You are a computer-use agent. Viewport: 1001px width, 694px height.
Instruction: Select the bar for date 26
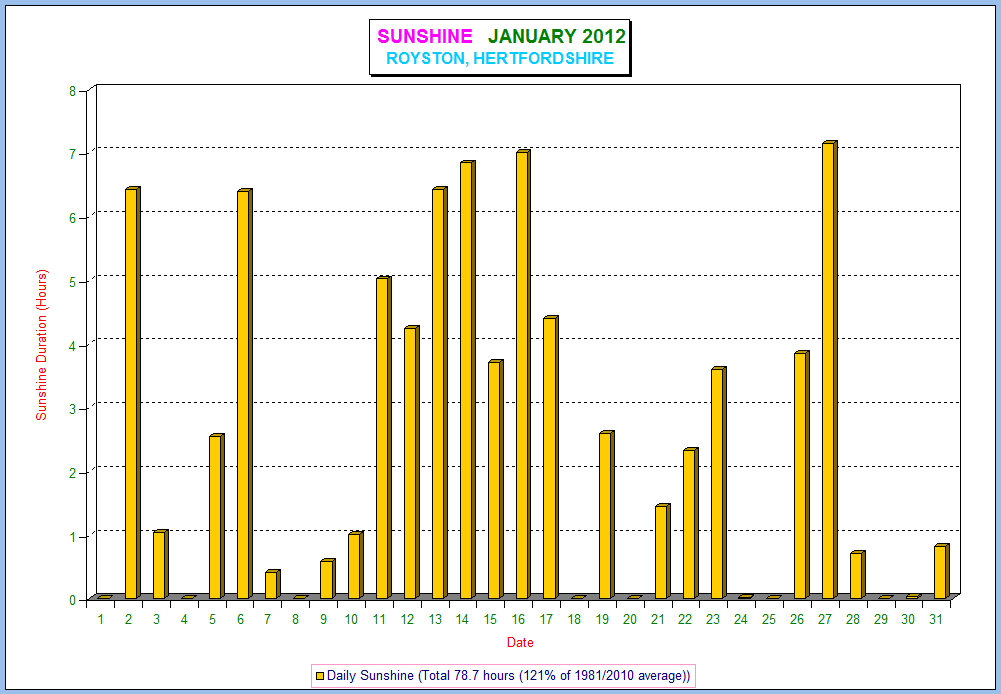(x=802, y=475)
